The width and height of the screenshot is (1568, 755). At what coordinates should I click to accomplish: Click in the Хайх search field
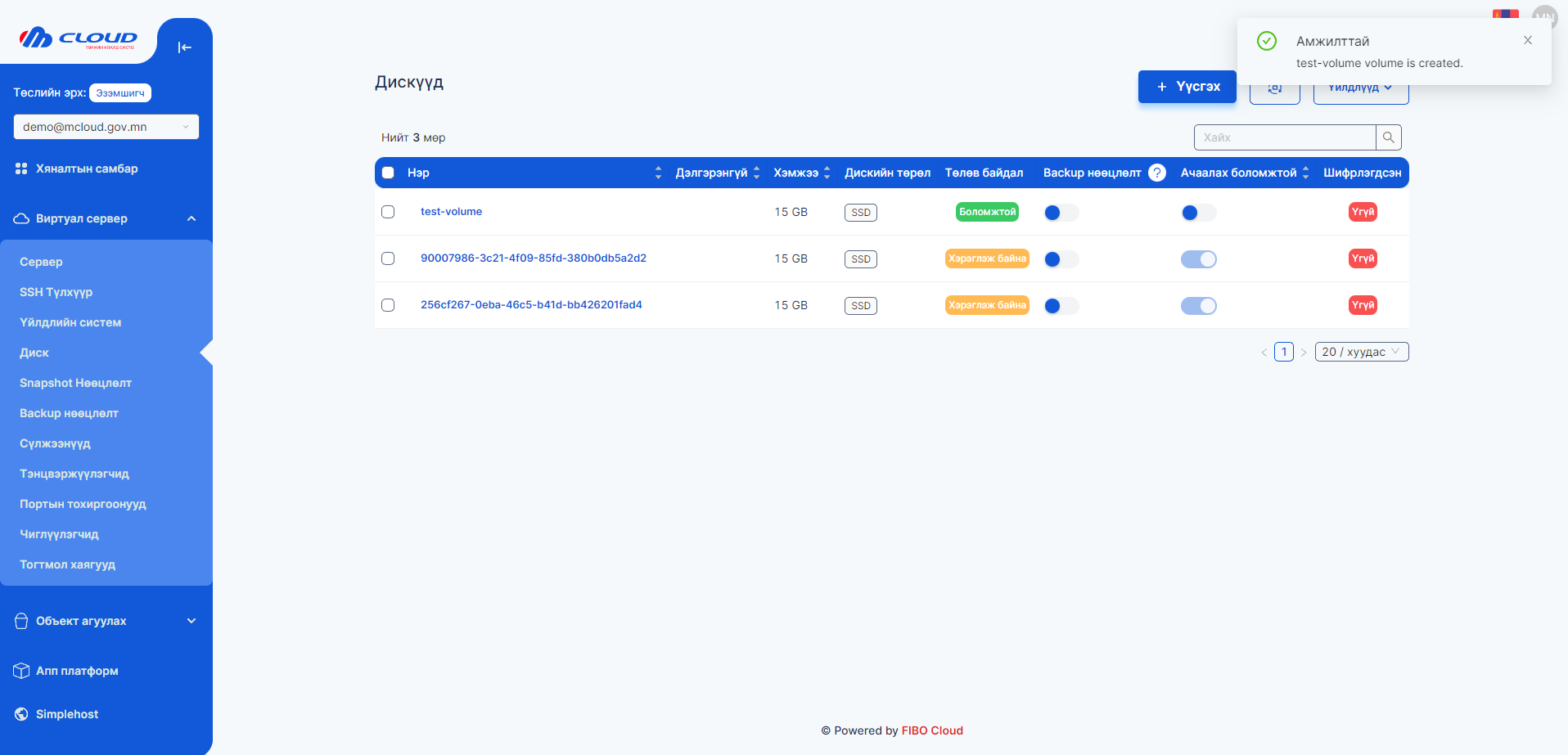tap(1284, 137)
